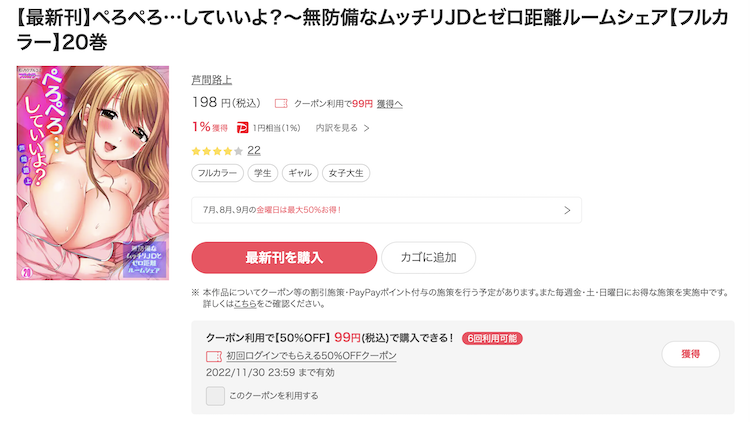The image size is (750, 422).
Task: Click the star rating icons
Action: [x=217, y=151]
